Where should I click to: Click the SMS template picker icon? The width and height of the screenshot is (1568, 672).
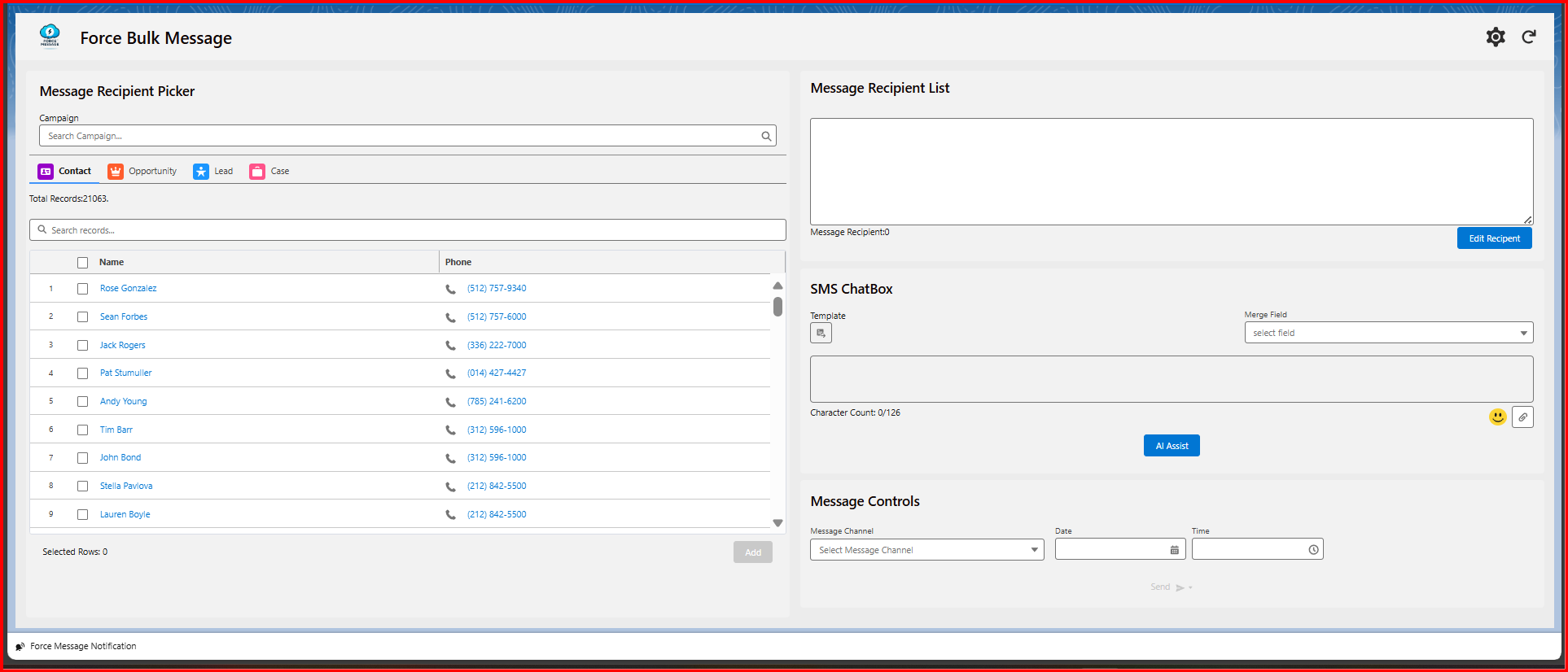(x=821, y=333)
